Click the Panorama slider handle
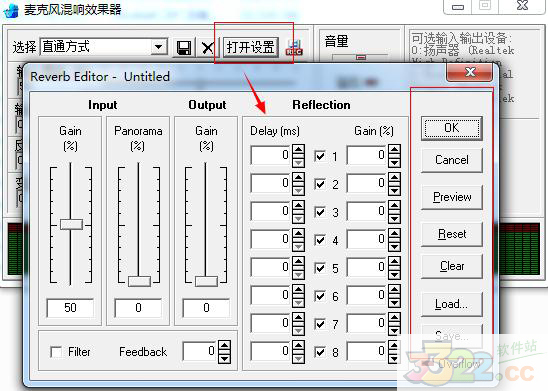 pos(139,281)
